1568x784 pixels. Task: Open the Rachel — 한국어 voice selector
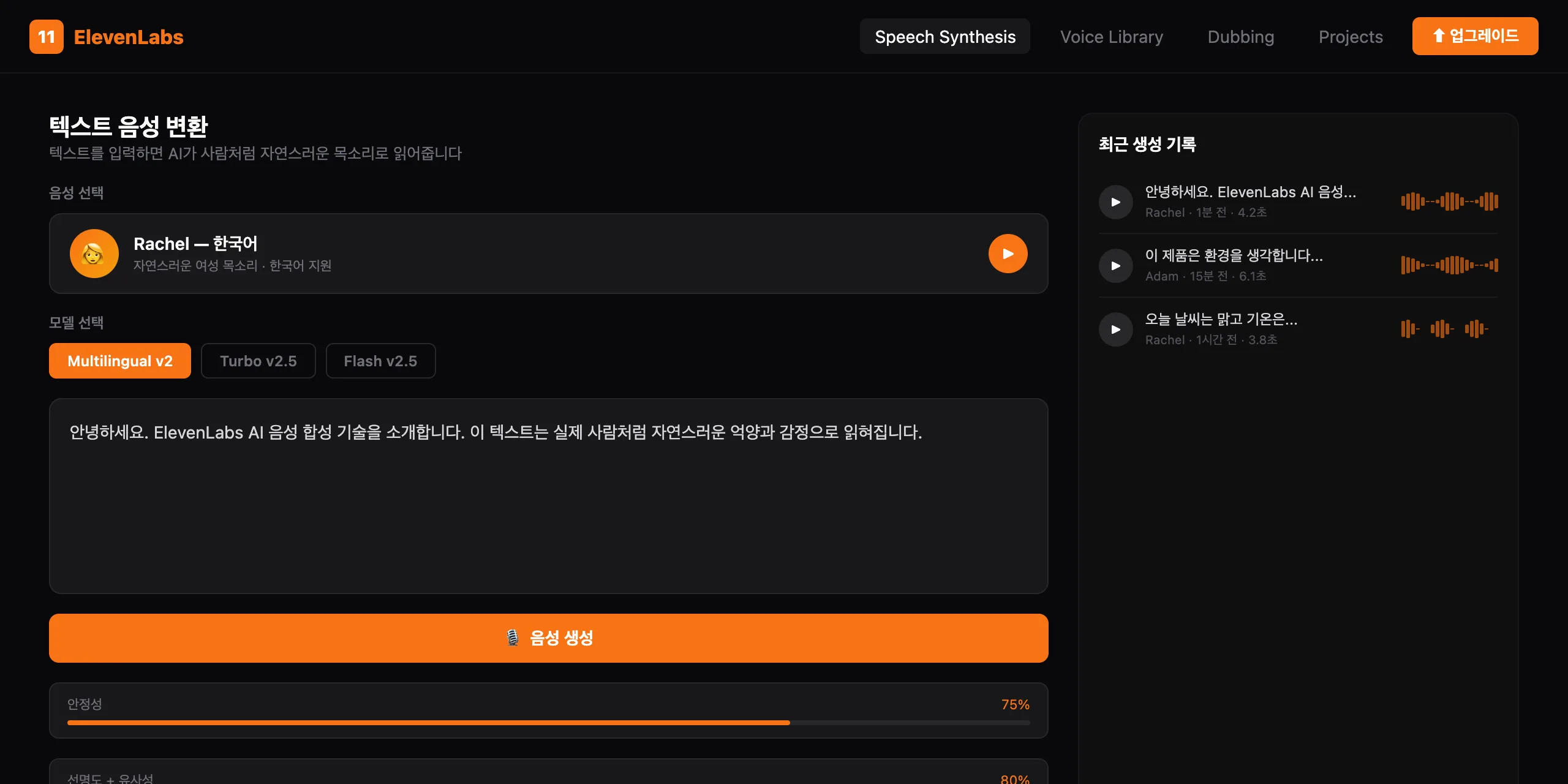tap(549, 254)
